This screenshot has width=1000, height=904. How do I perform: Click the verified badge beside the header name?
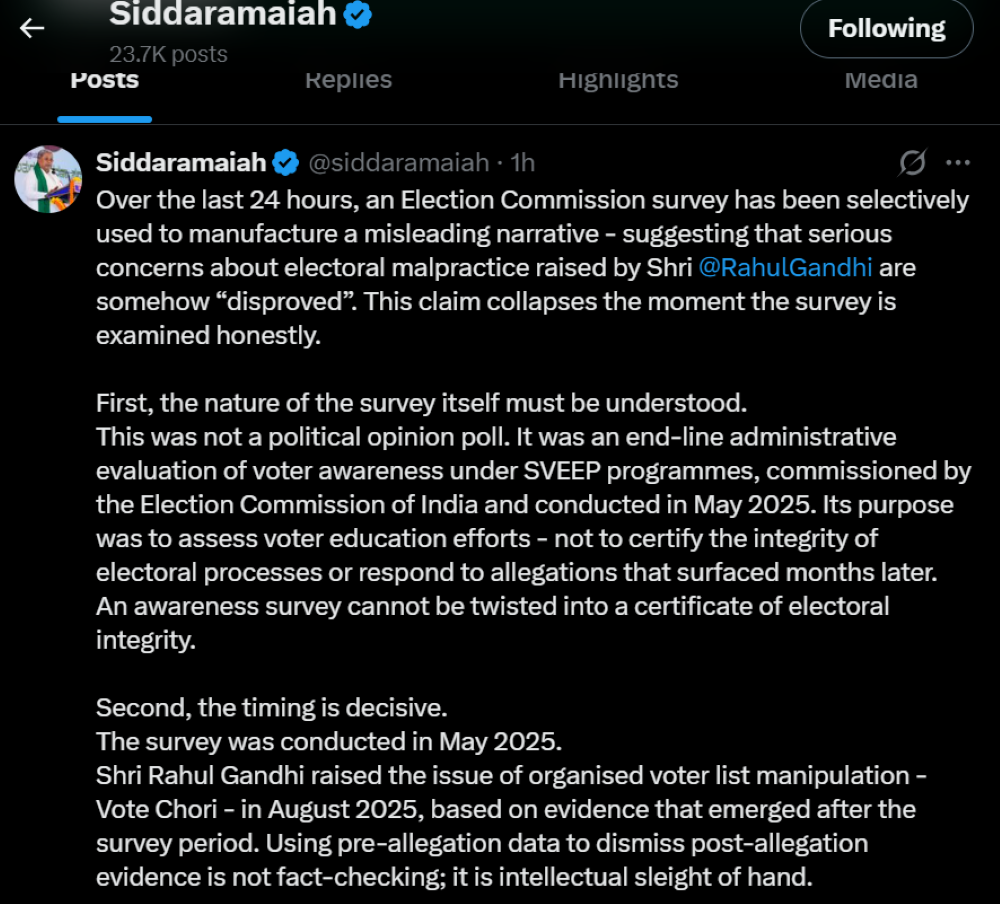[358, 14]
